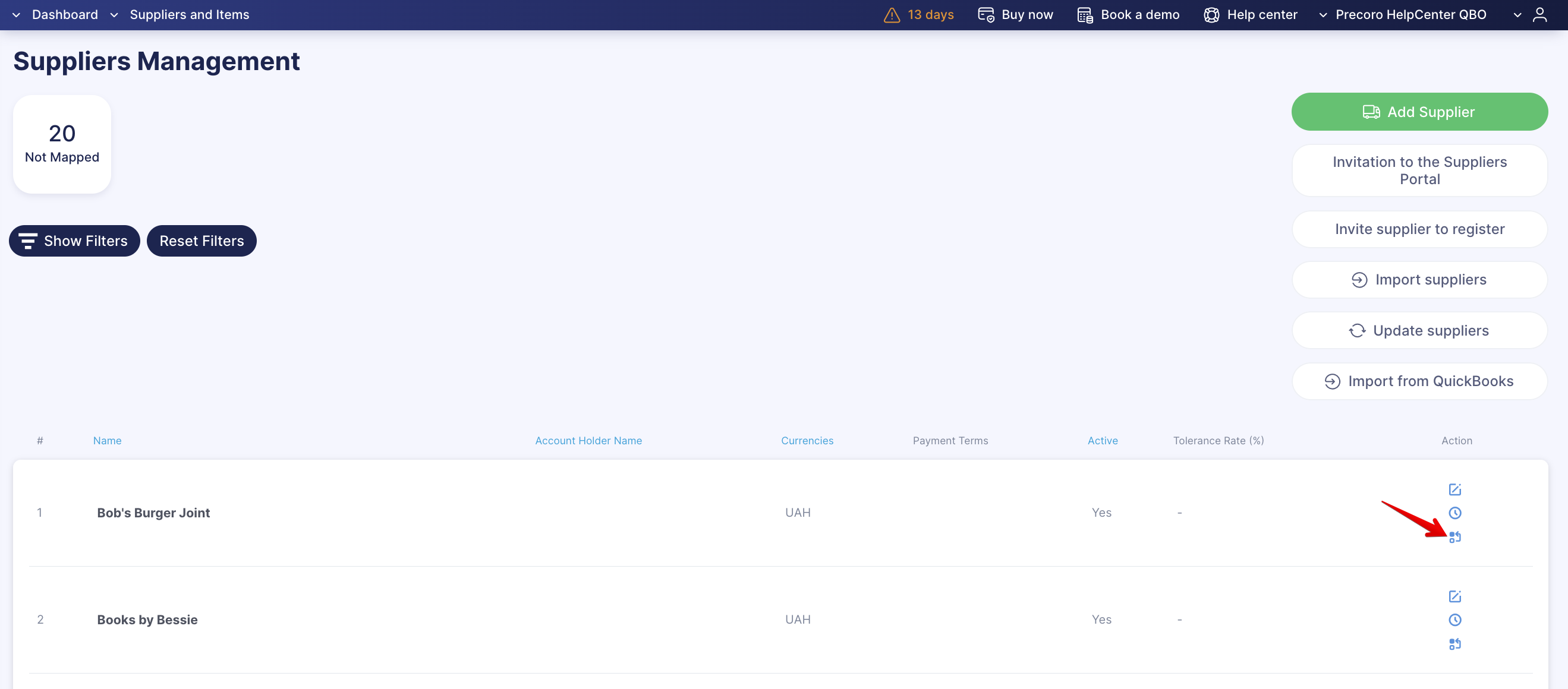Click the 20 Not Mapped card
The image size is (1568, 689).
pos(62,144)
